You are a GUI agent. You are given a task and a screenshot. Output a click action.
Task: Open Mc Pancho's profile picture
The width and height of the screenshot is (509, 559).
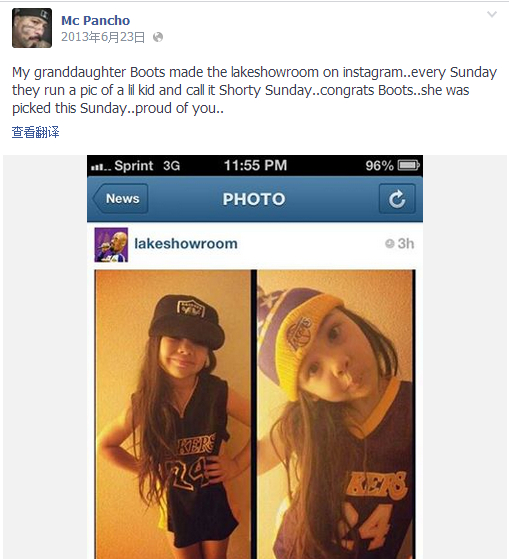click(x=32, y=28)
